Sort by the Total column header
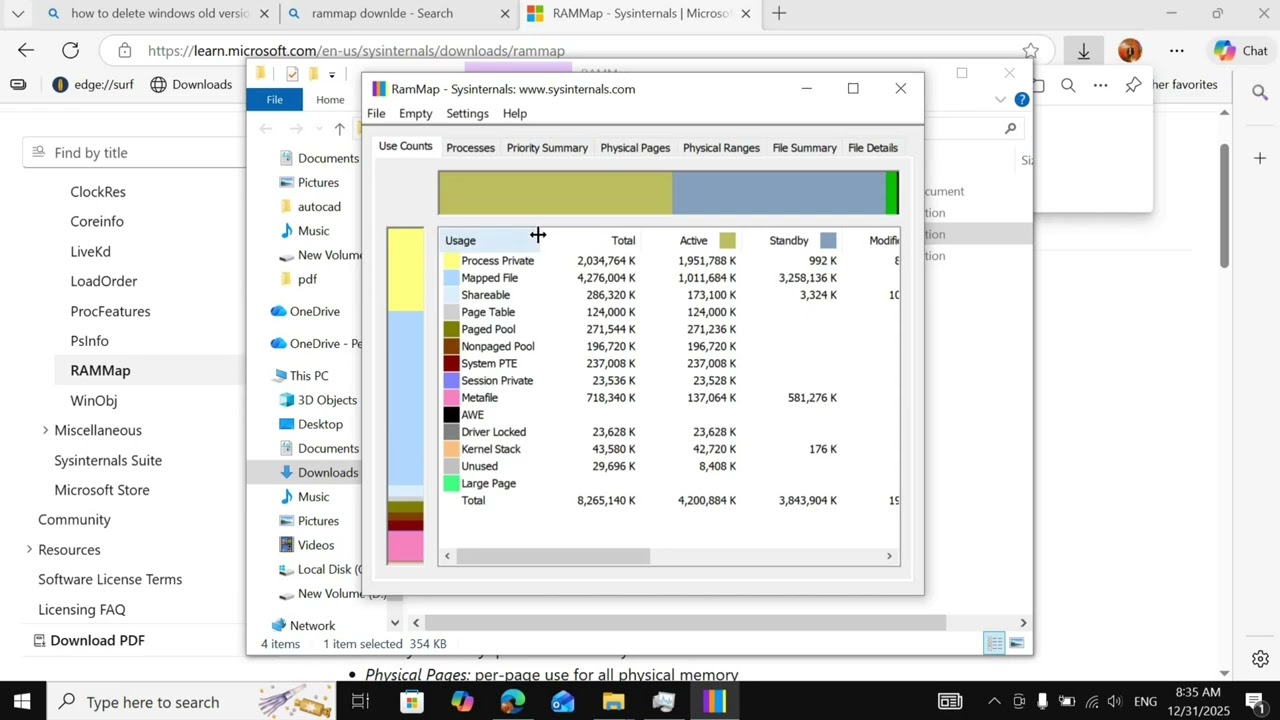The width and height of the screenshot is (1280, 720). pos(623,241)
